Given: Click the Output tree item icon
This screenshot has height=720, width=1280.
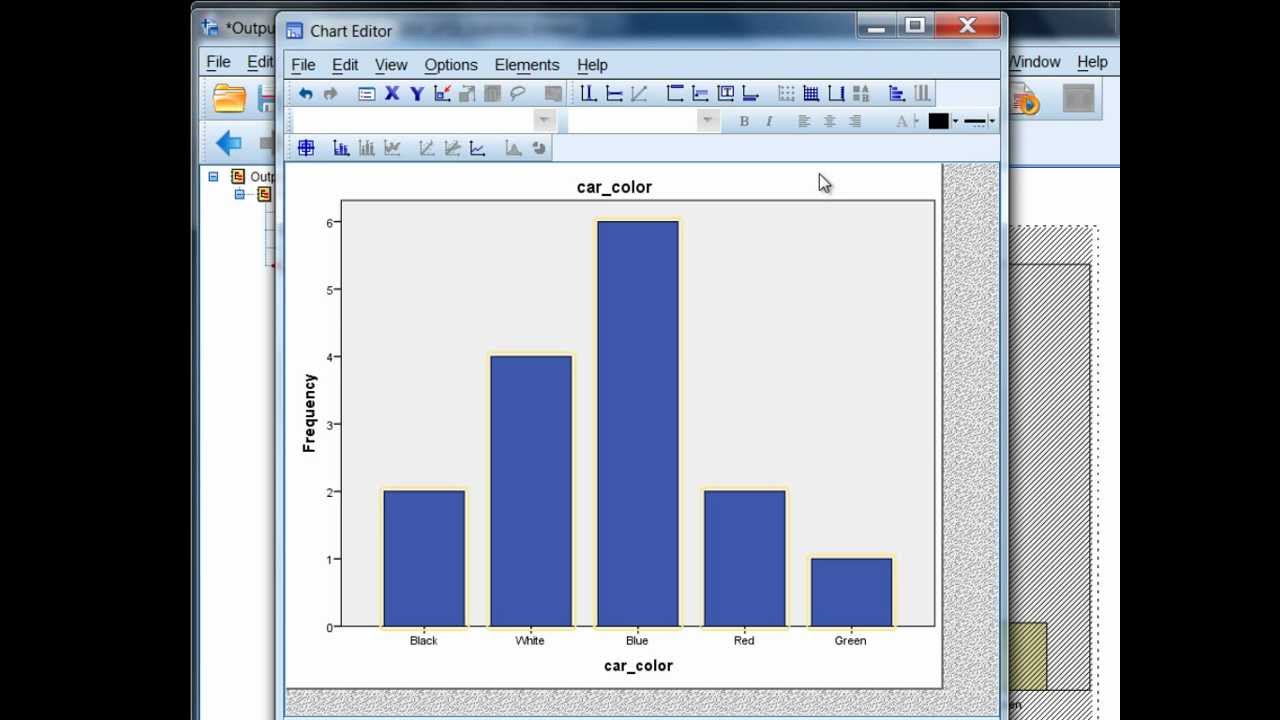Looking at the screenshot, I should click(237, 176).
